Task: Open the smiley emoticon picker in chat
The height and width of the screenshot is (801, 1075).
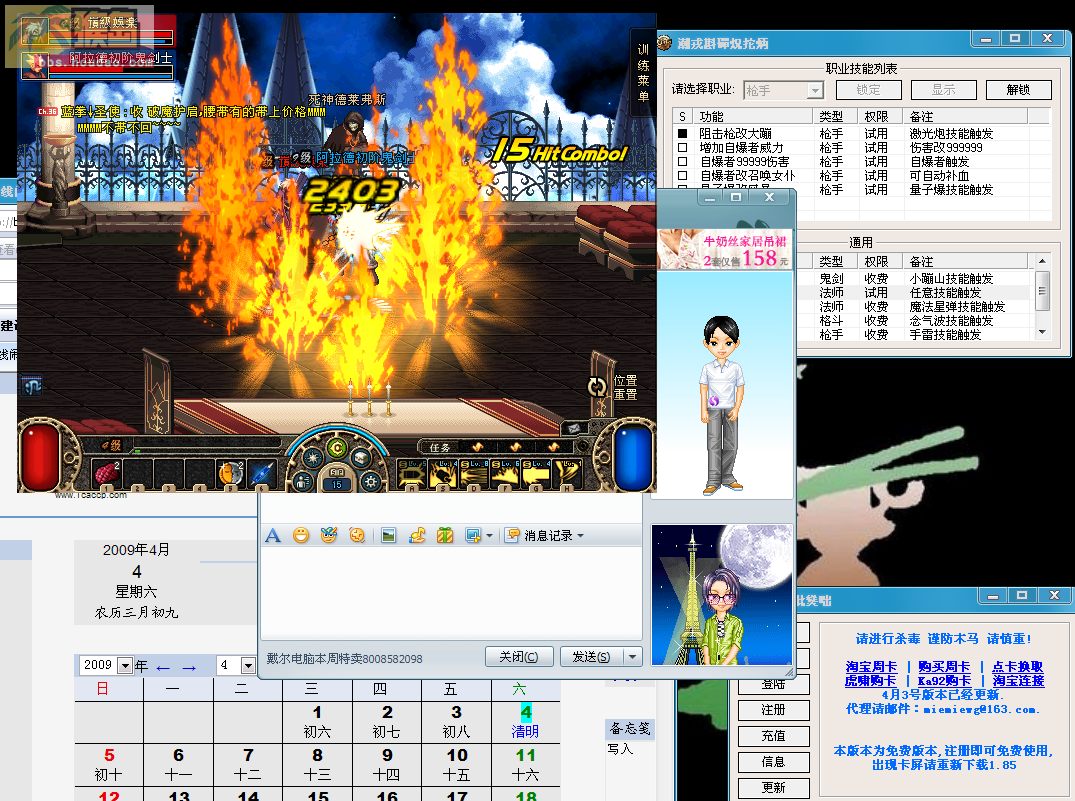Action: click(300, 535)
